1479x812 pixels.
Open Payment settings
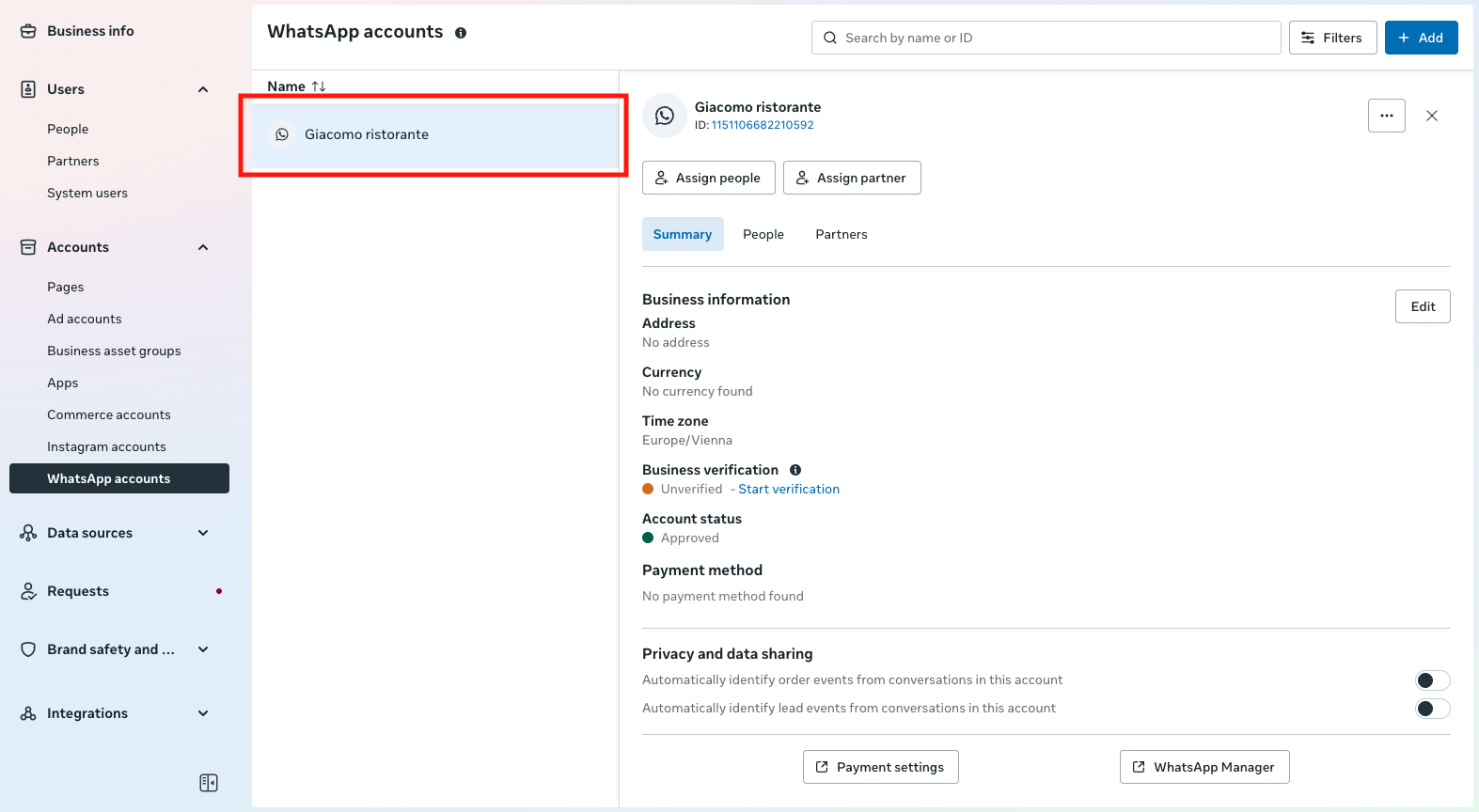881,767
